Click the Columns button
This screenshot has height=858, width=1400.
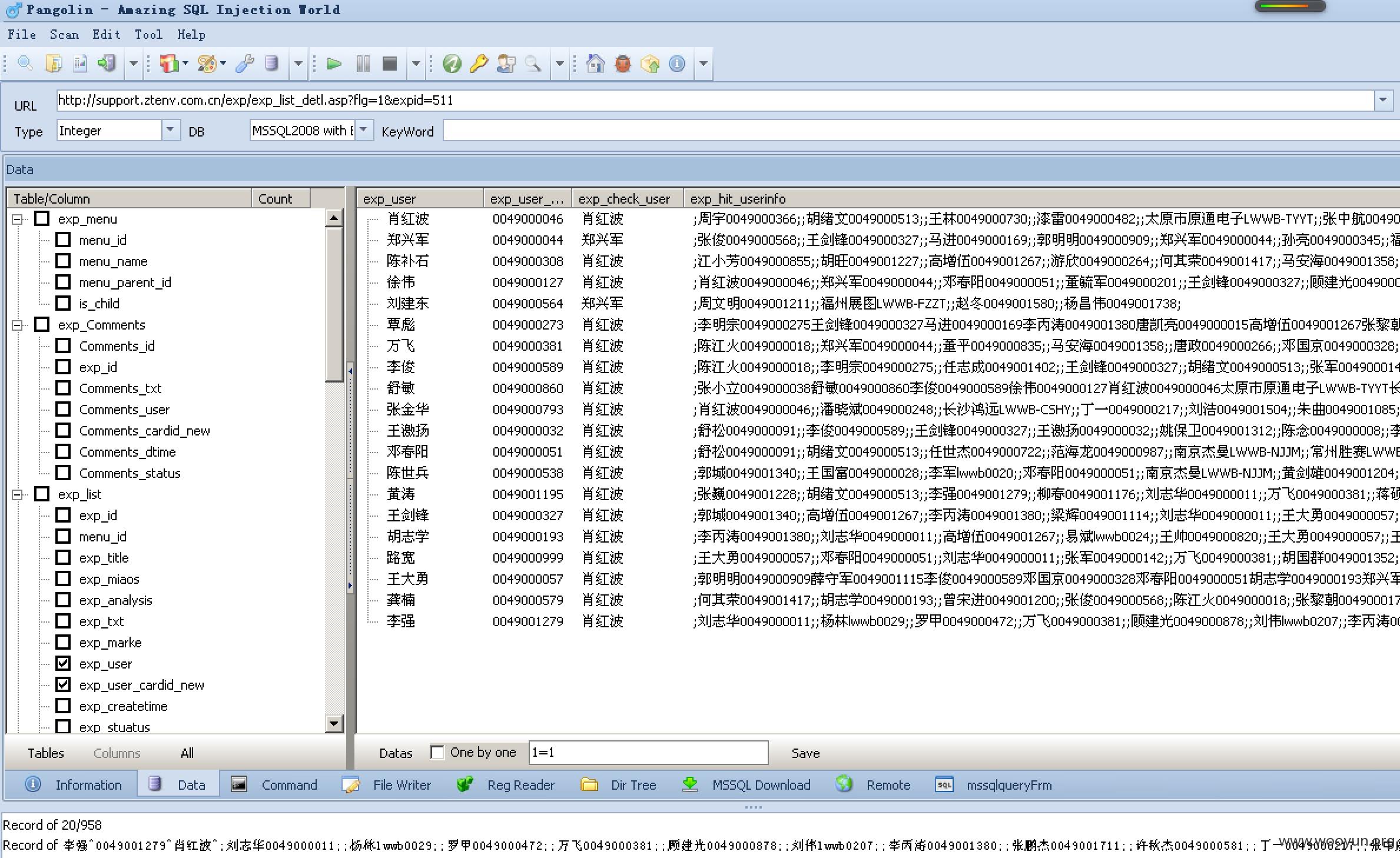coord(117,753)
